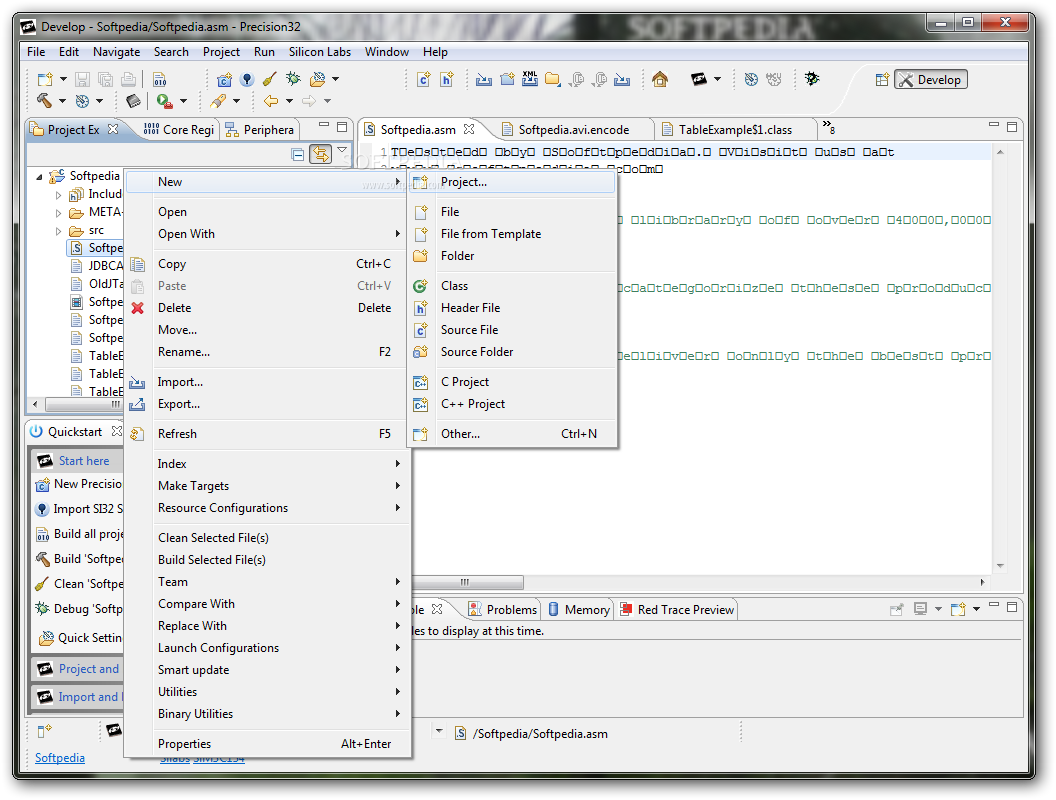Open the dropdown beside the New wizard icon
The image size is (1056, 800).
pos(63,79)
